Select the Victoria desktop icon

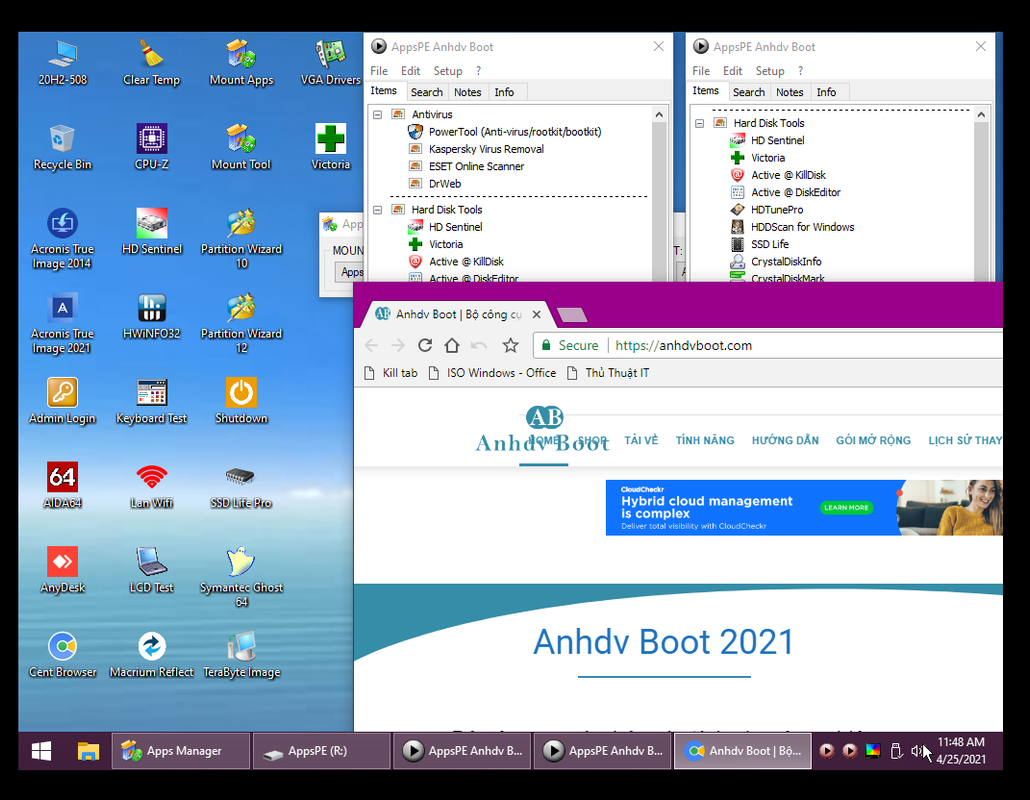tap(330, 146)
